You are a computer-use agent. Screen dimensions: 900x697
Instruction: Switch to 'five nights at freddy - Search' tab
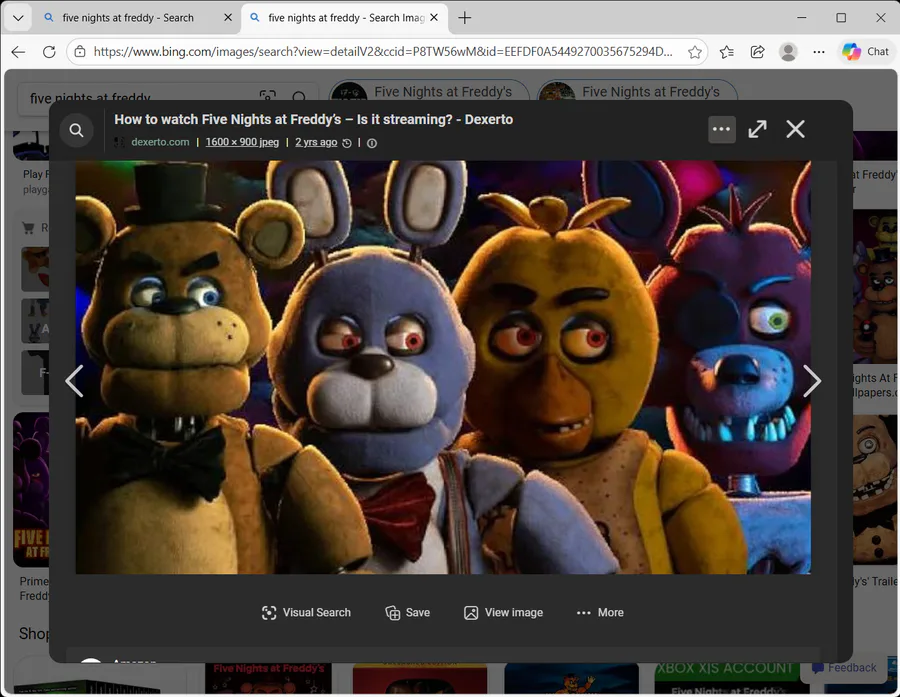coord(127,18)
